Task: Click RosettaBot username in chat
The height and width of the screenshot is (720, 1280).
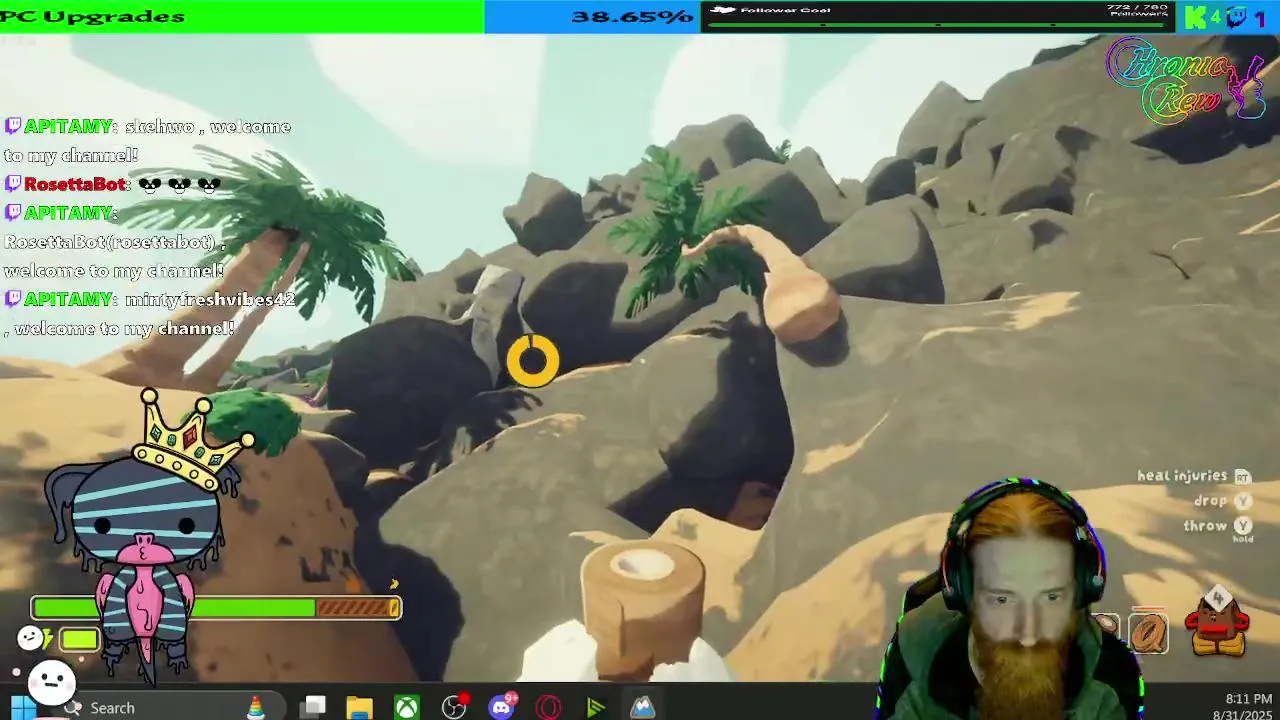Action: 77,184
